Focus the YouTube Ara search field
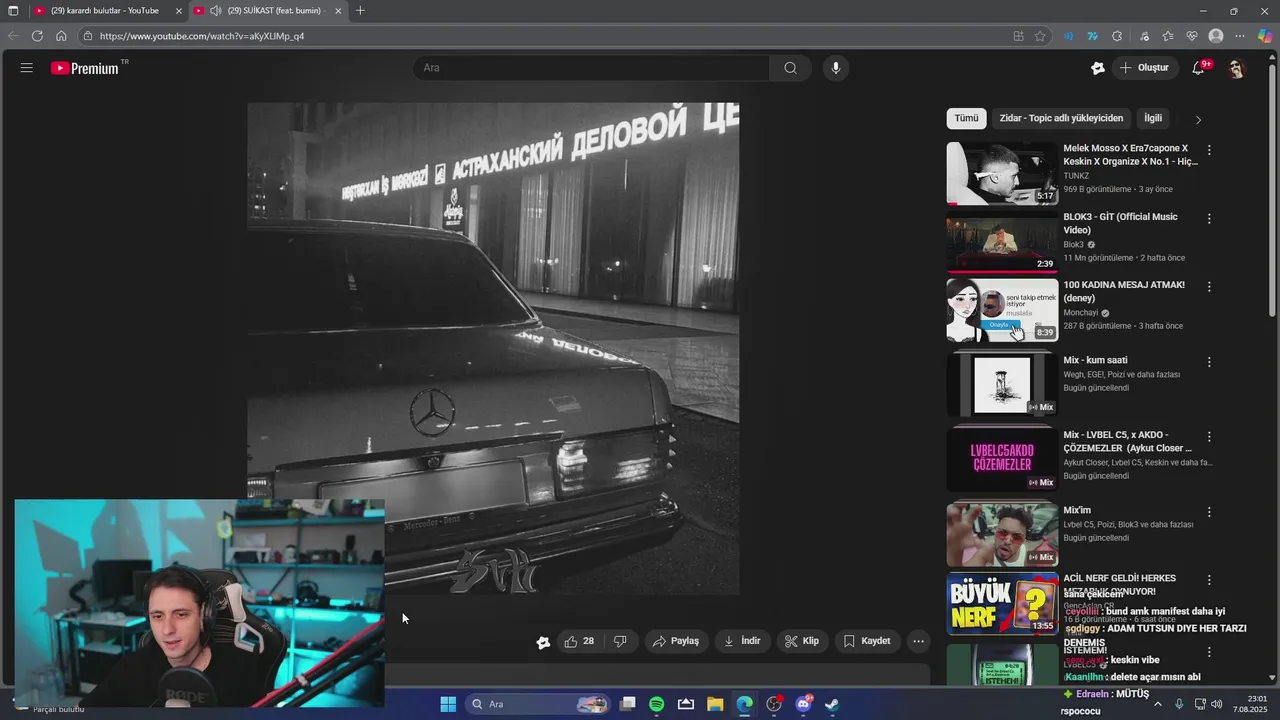 tap(592, 68)
